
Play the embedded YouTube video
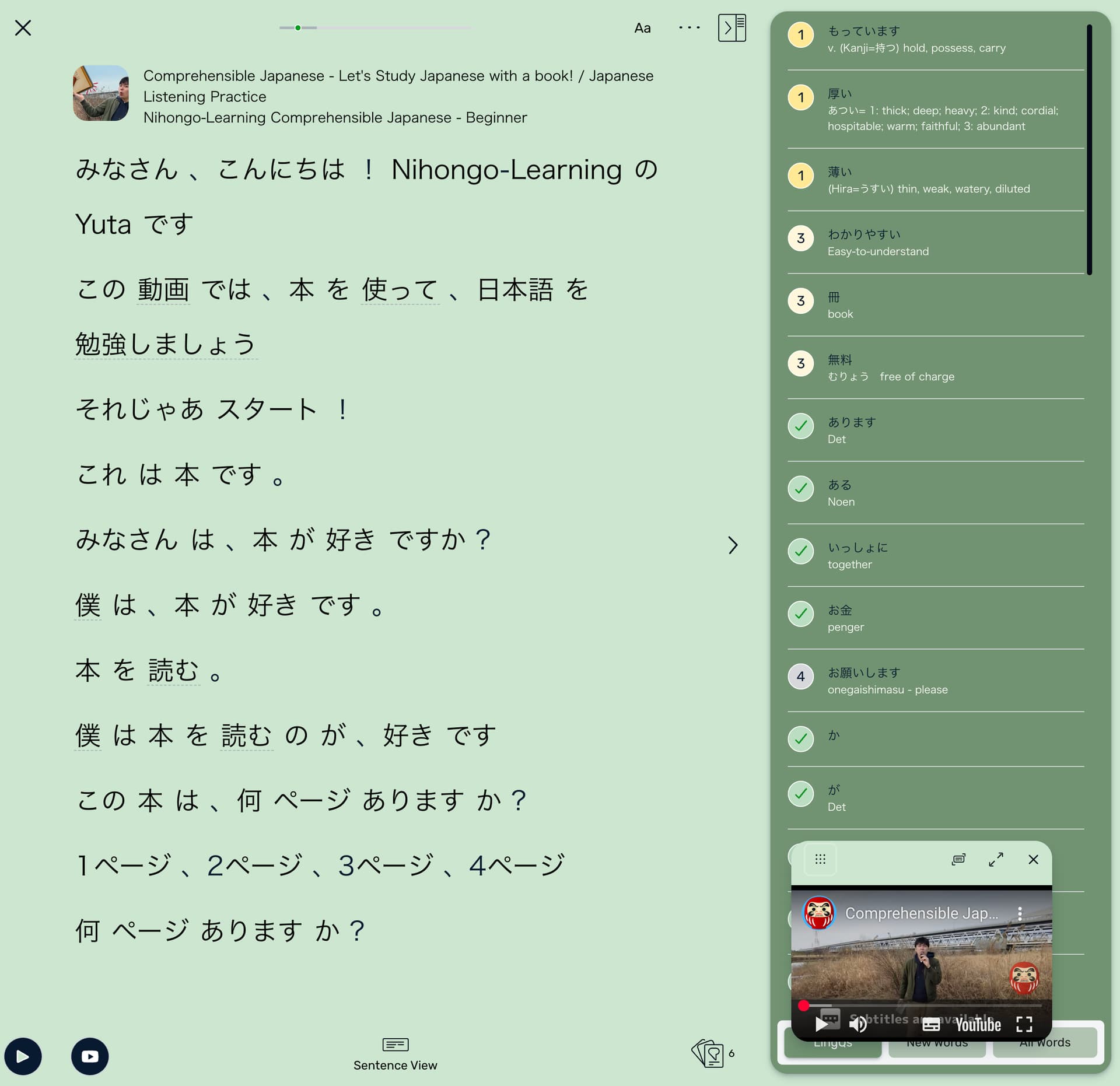pos(821,1024)
